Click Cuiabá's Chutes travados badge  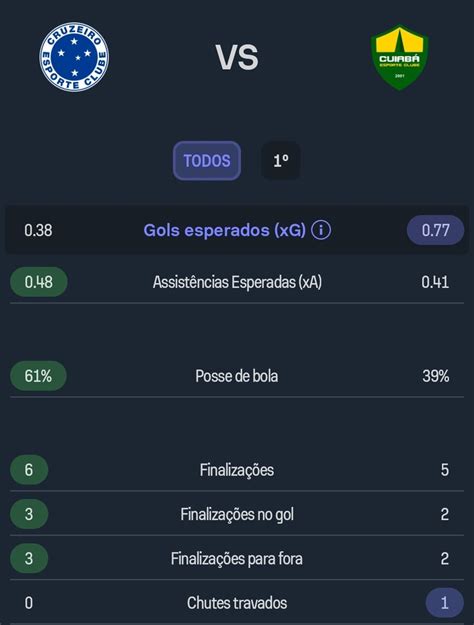445,603
